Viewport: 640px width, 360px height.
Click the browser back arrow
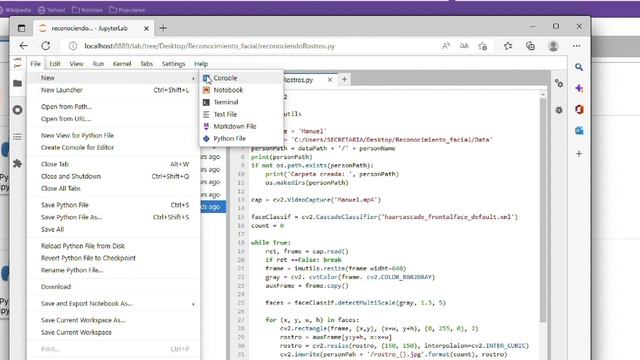[24, 46]
